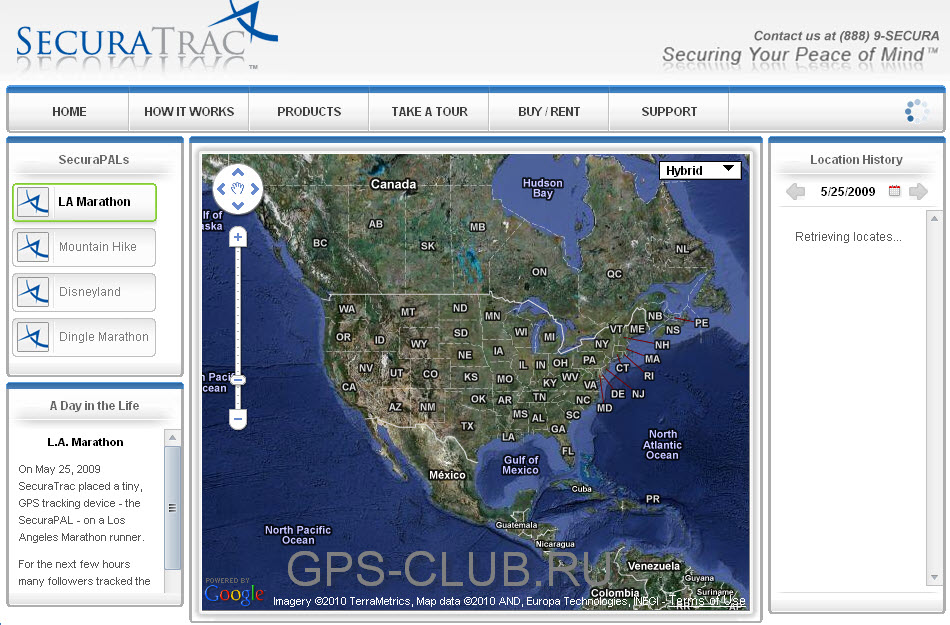This screenshot has height=625, width=950.
Task: Go to next date in Location History
Action: point(918,192)
